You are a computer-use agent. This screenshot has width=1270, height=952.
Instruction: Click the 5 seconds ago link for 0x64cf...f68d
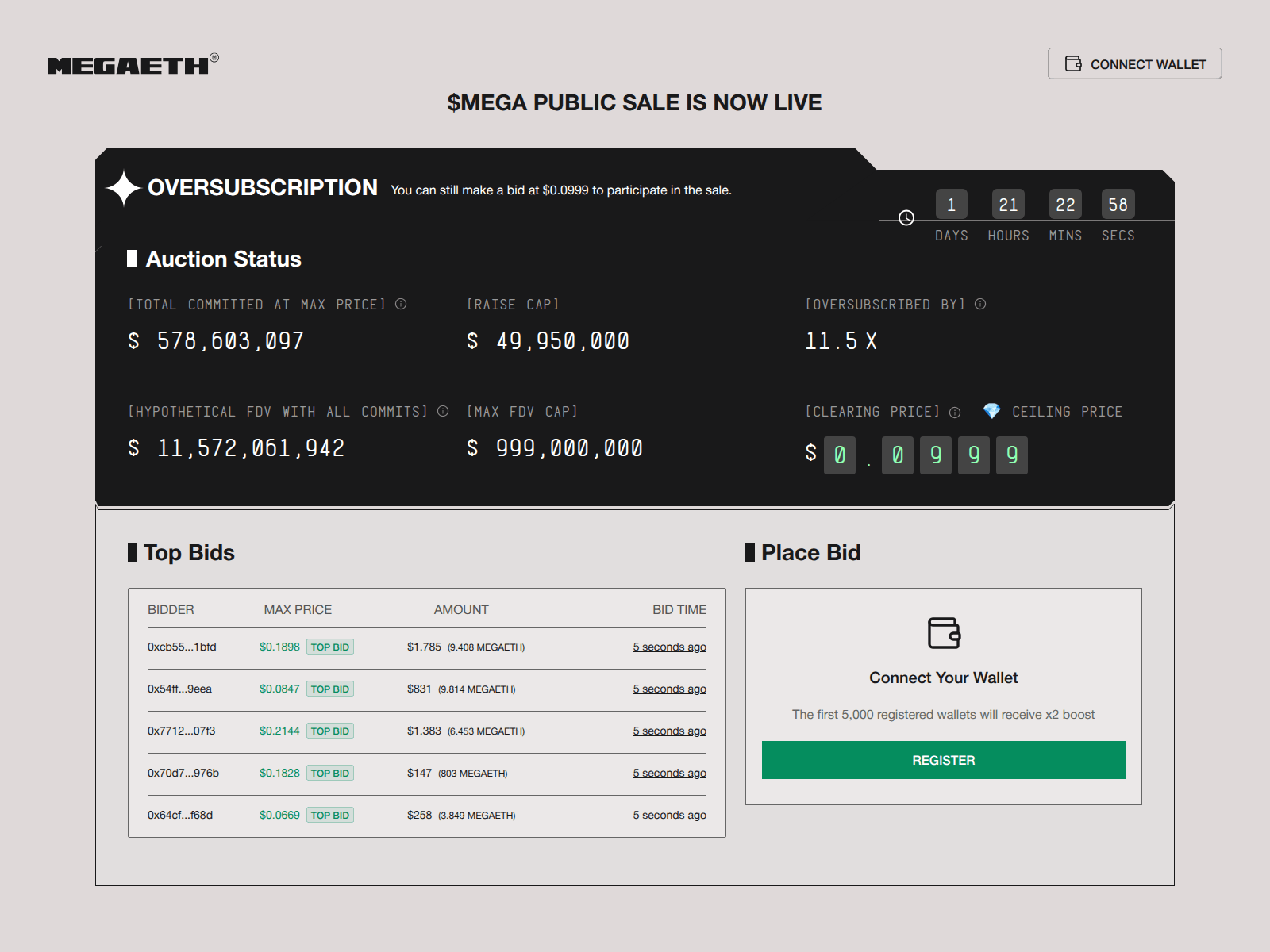click(x=669, y=815)
